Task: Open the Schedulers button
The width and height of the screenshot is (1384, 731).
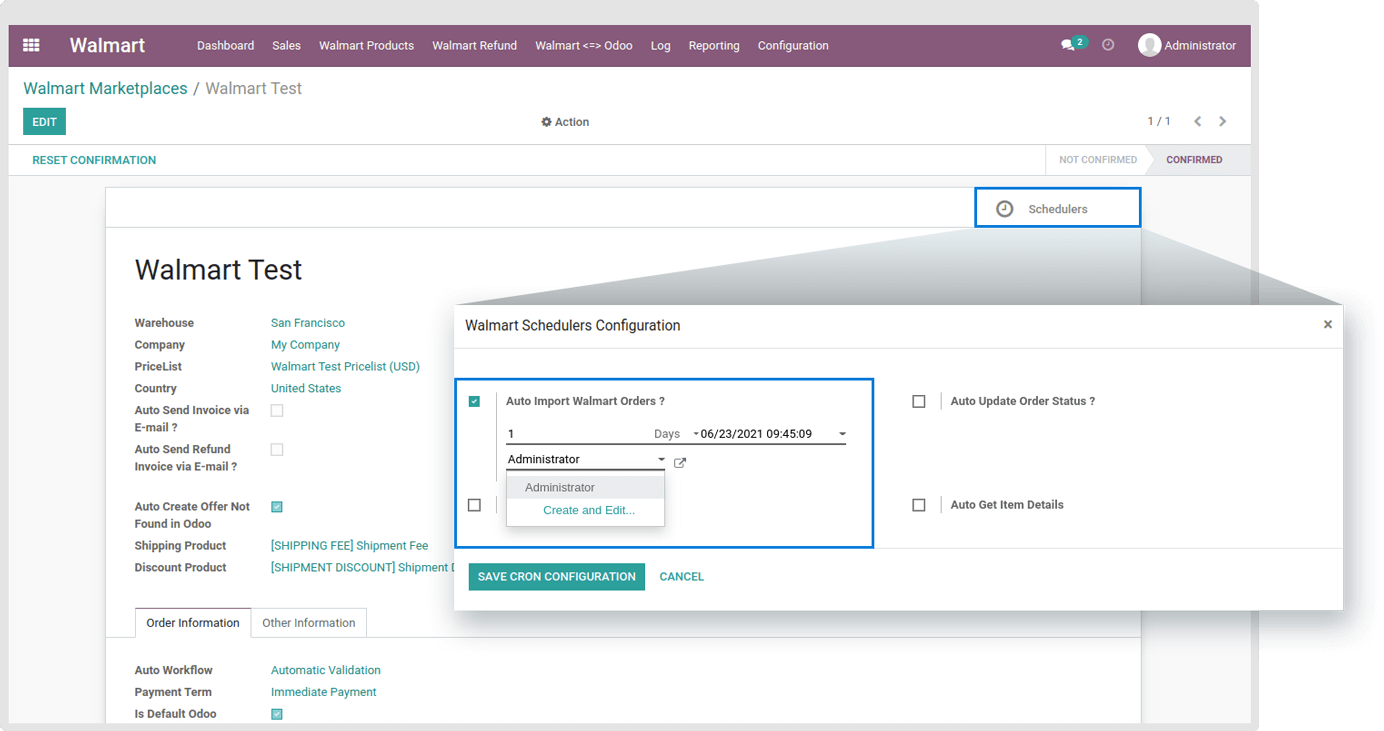Action: point(1057,208)
